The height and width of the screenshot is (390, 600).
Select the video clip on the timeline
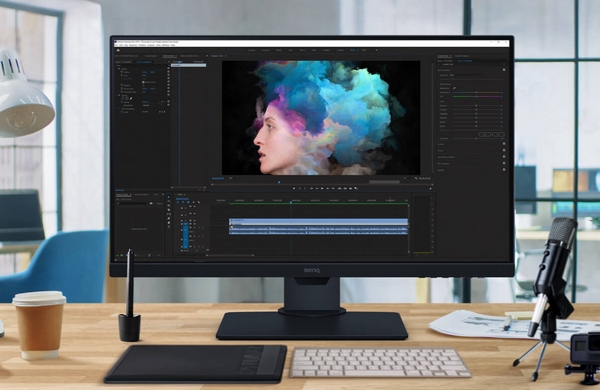[x=319, y=222]
